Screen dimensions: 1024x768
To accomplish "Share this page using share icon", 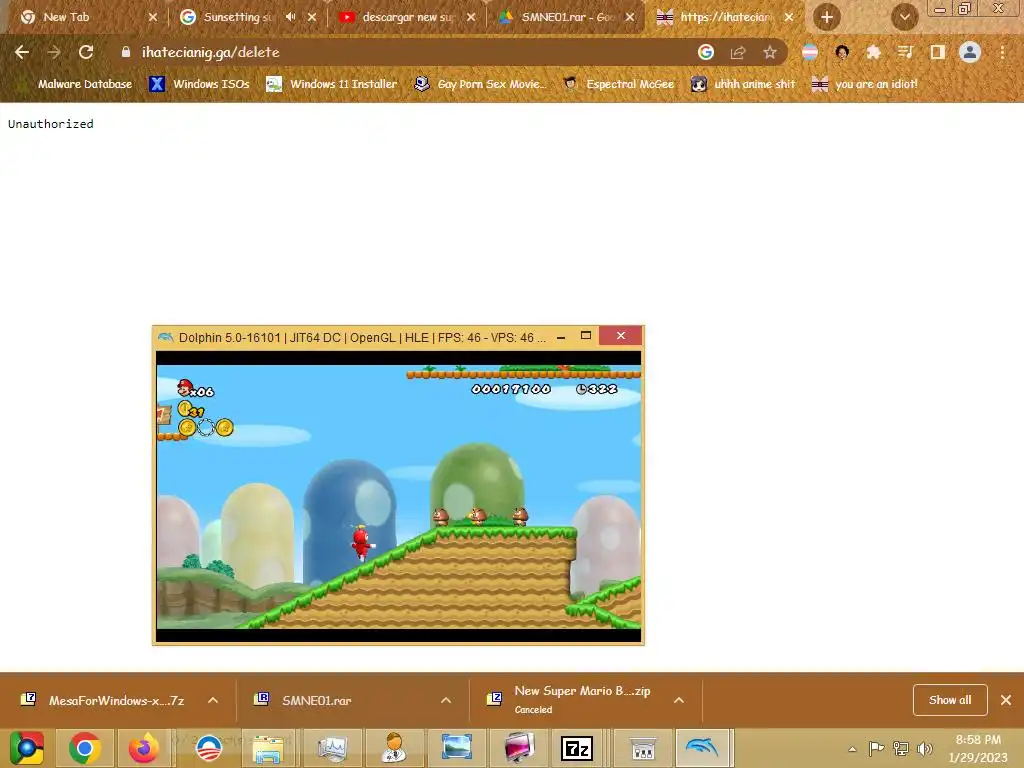I will point(738,52).
